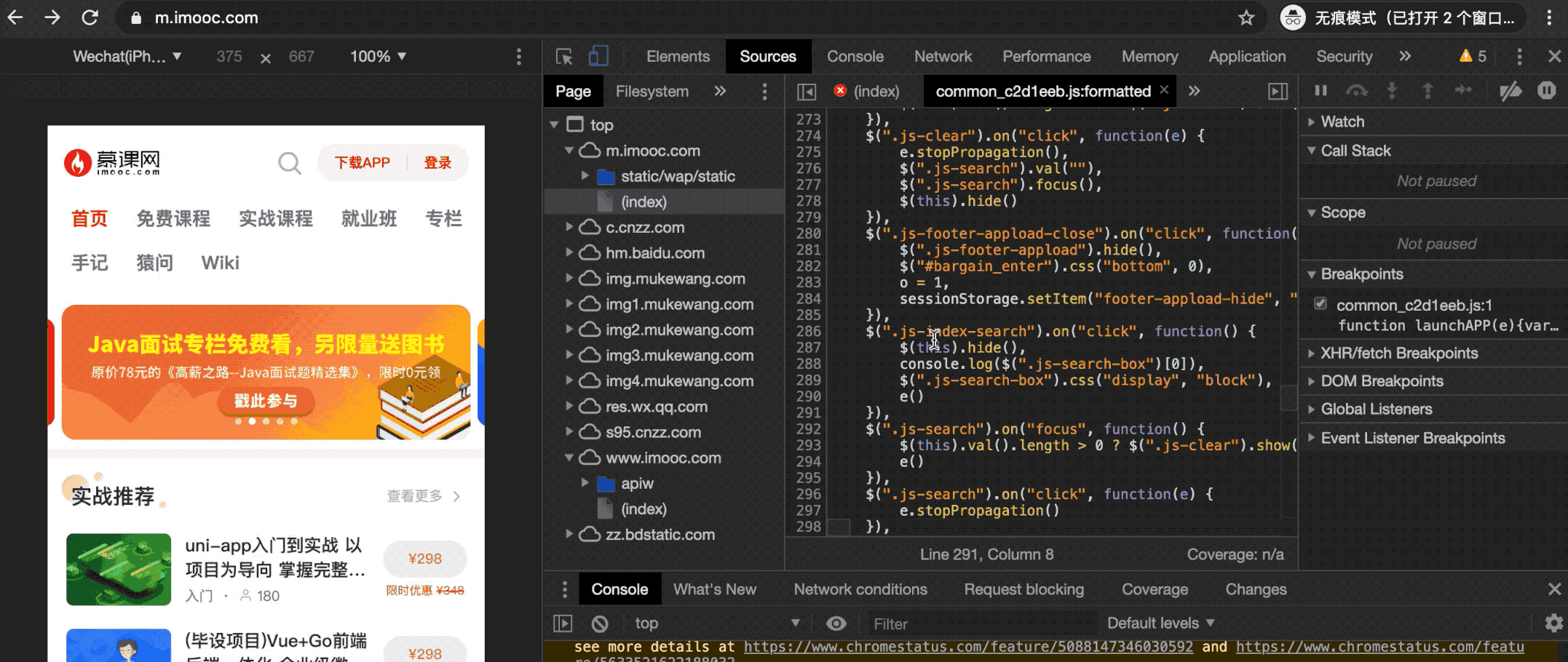This screenshot has height=662, width=1568.
Task: Open the Default levels dropdown
Action: tap(1161, 623)
